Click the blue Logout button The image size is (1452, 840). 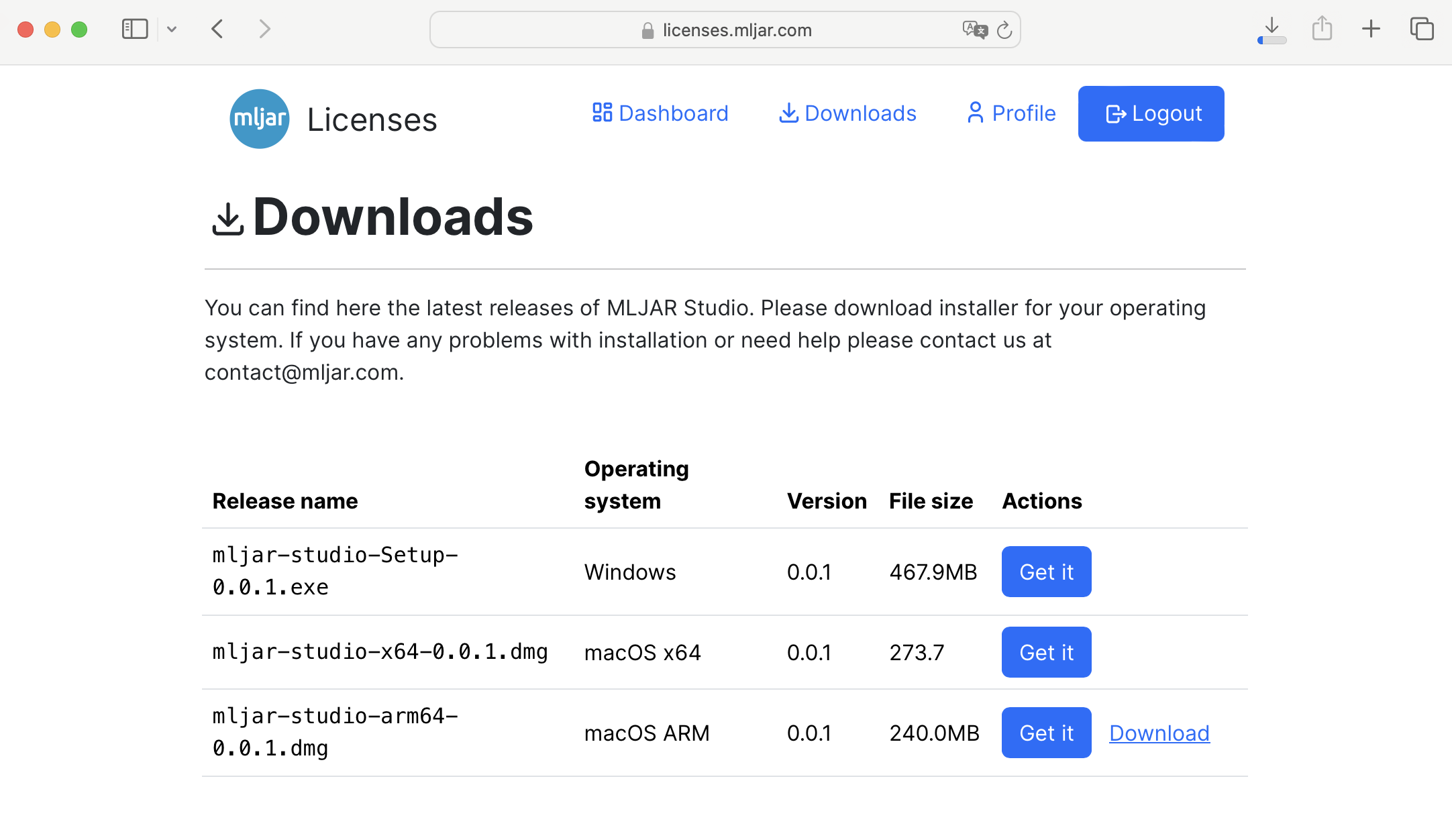(x=1151, y=113)
